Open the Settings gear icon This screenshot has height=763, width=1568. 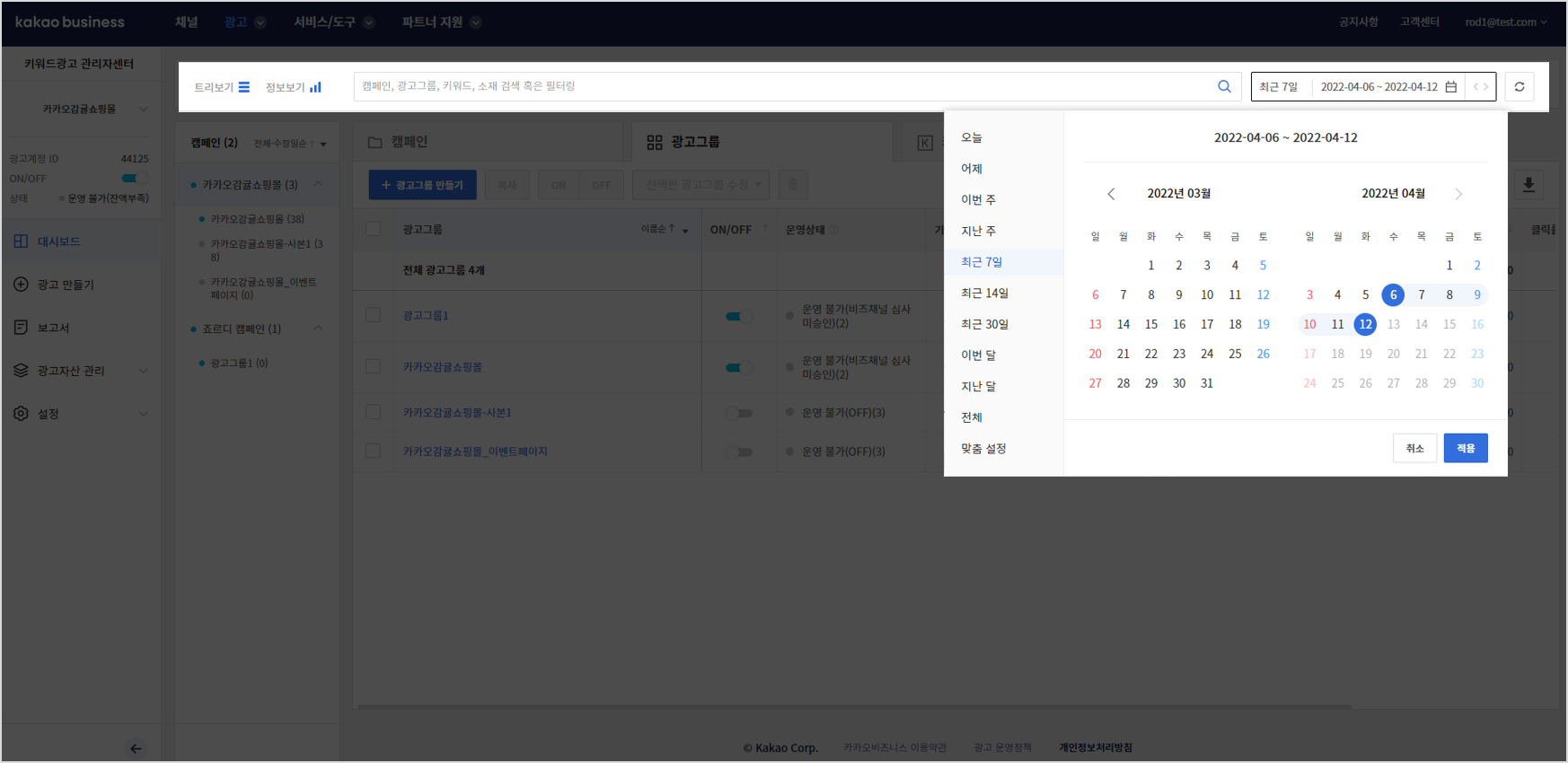pos(21,414)
